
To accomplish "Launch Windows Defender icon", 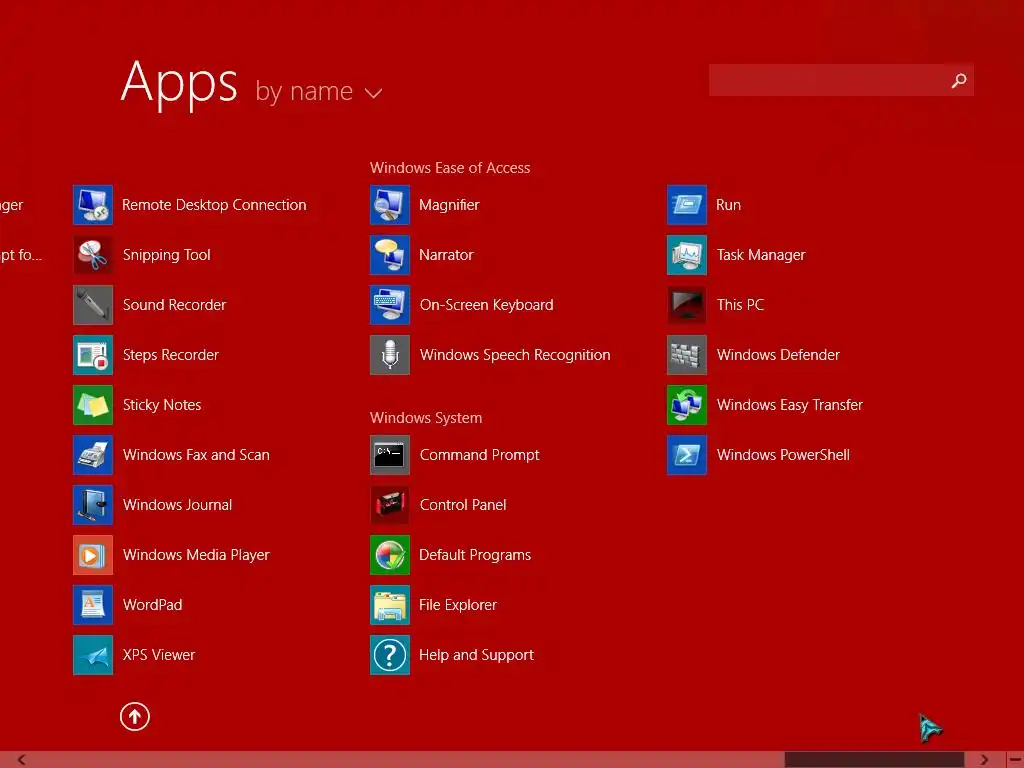I will (687, 355).
